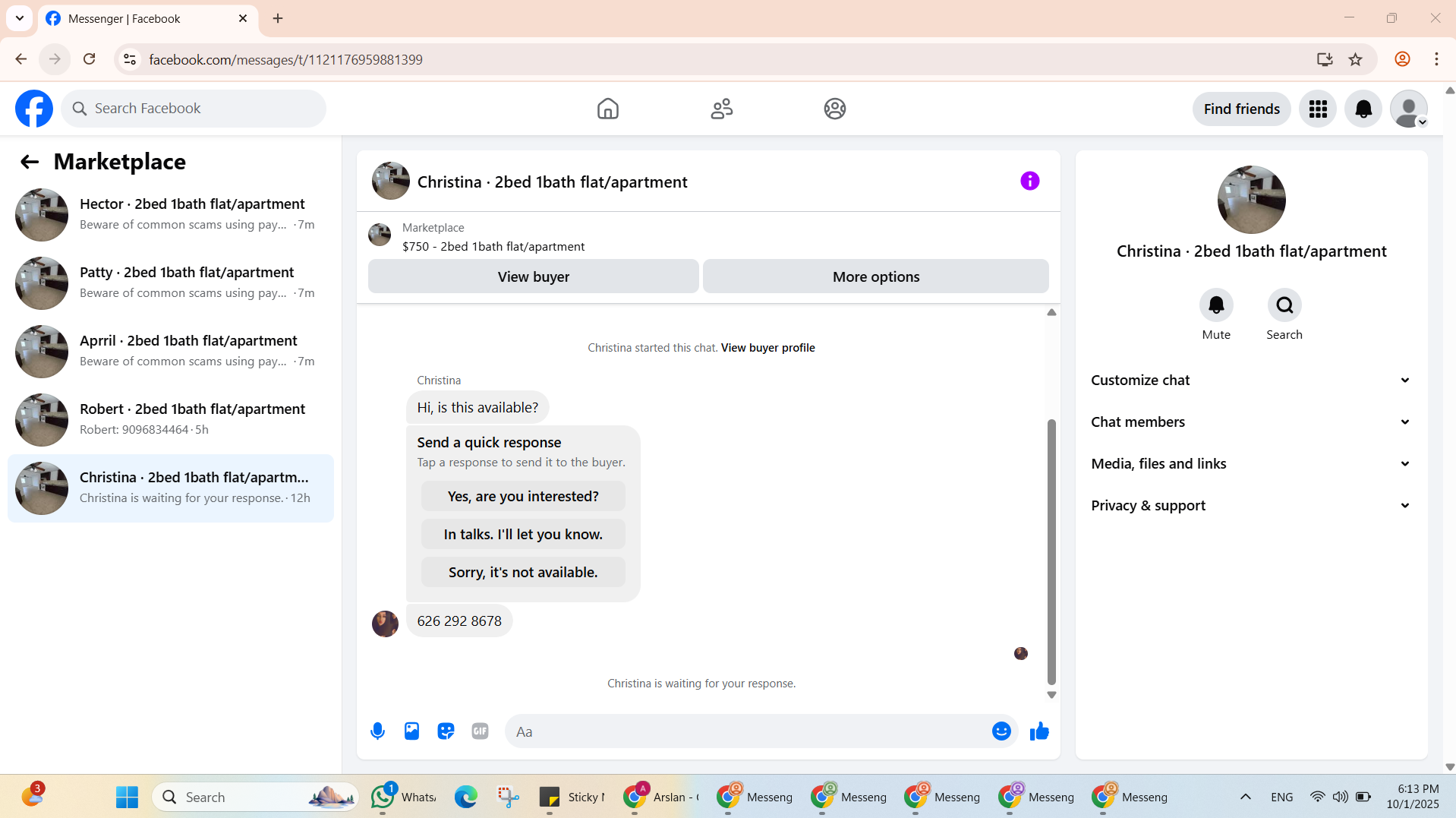Open the apps menu grid icon
The image size is (1456, 818).
click(1317, 109)
